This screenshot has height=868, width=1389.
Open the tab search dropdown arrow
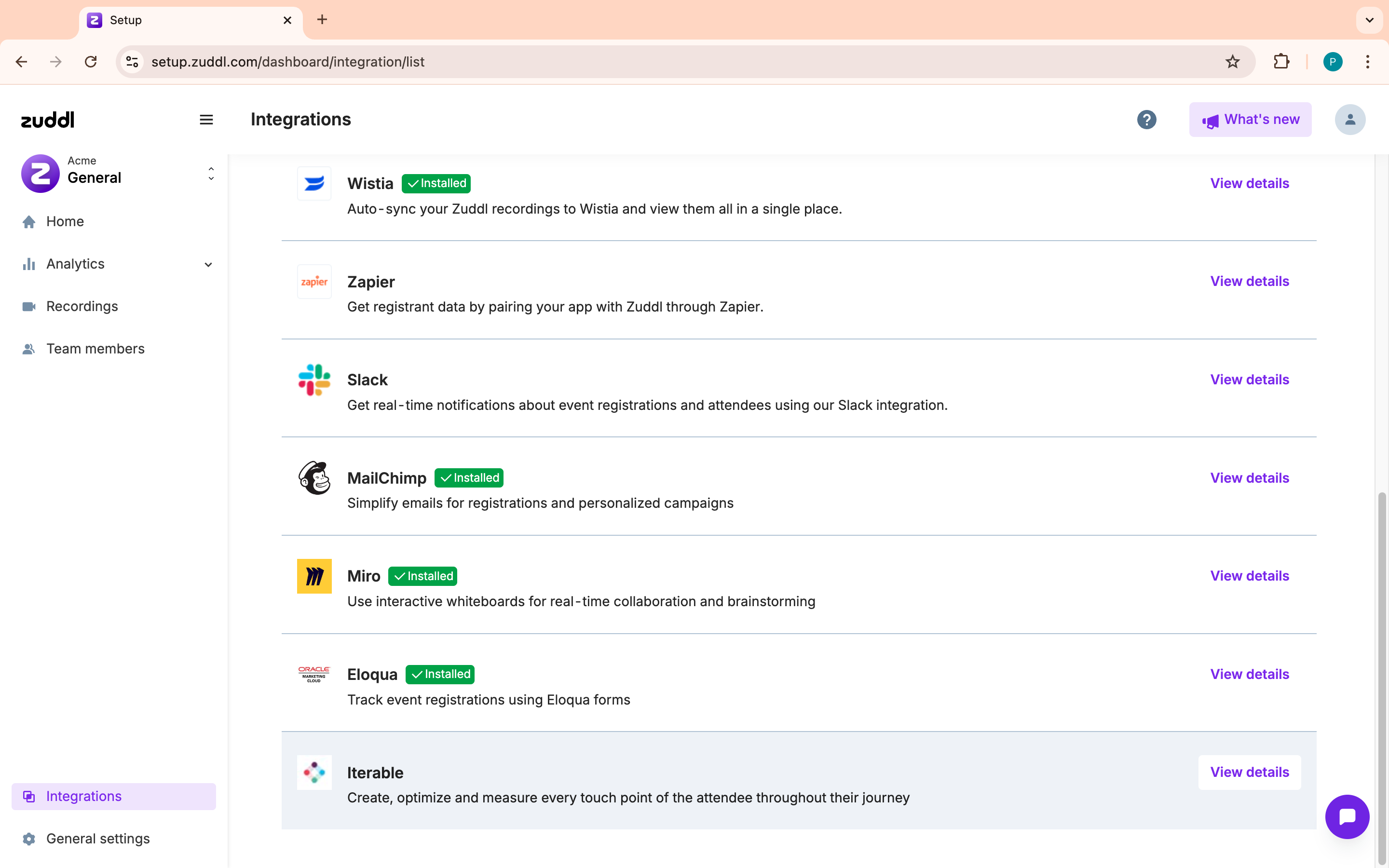click(1369, 20)
